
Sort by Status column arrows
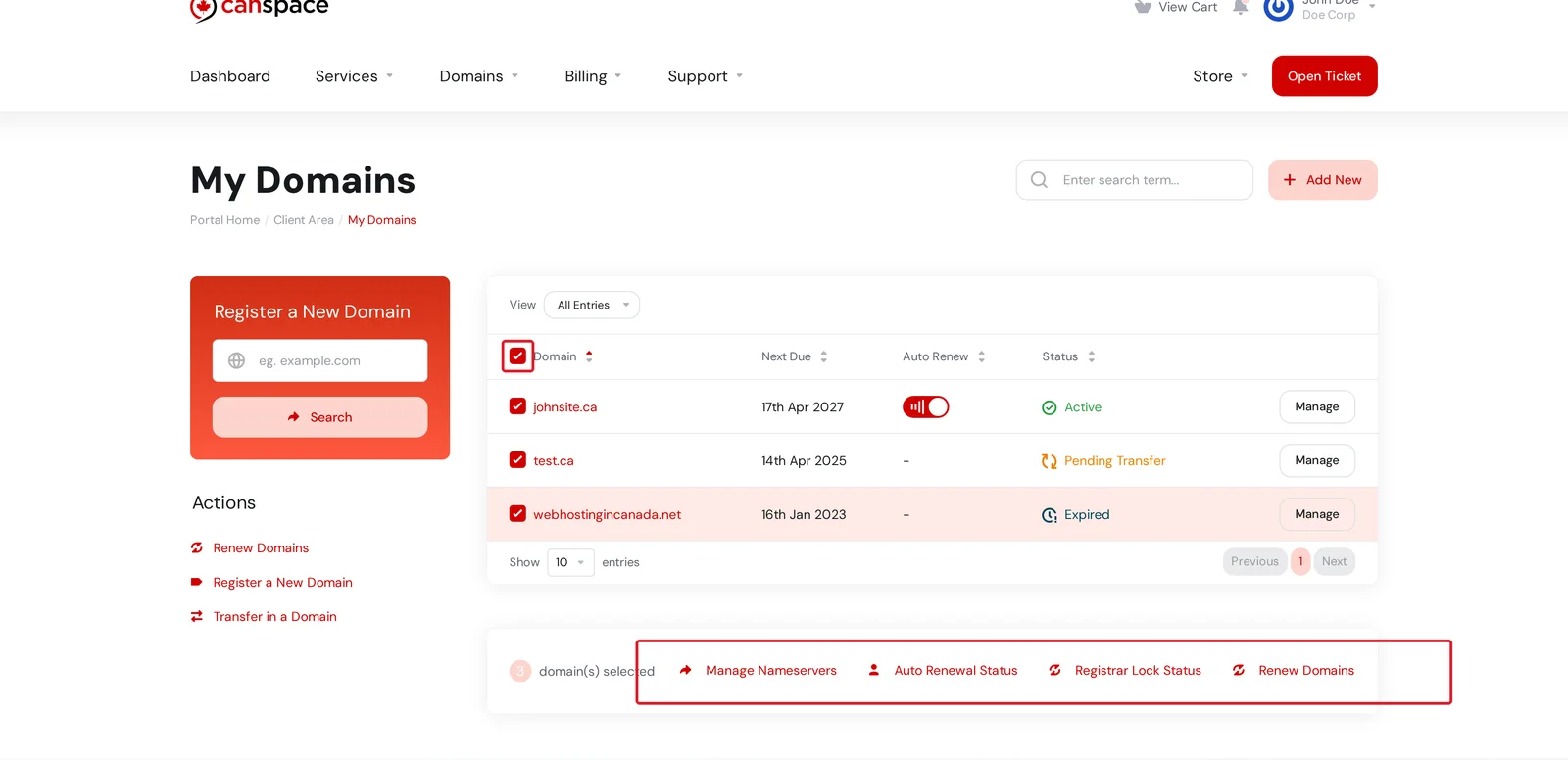click(x=1092, y=356)
